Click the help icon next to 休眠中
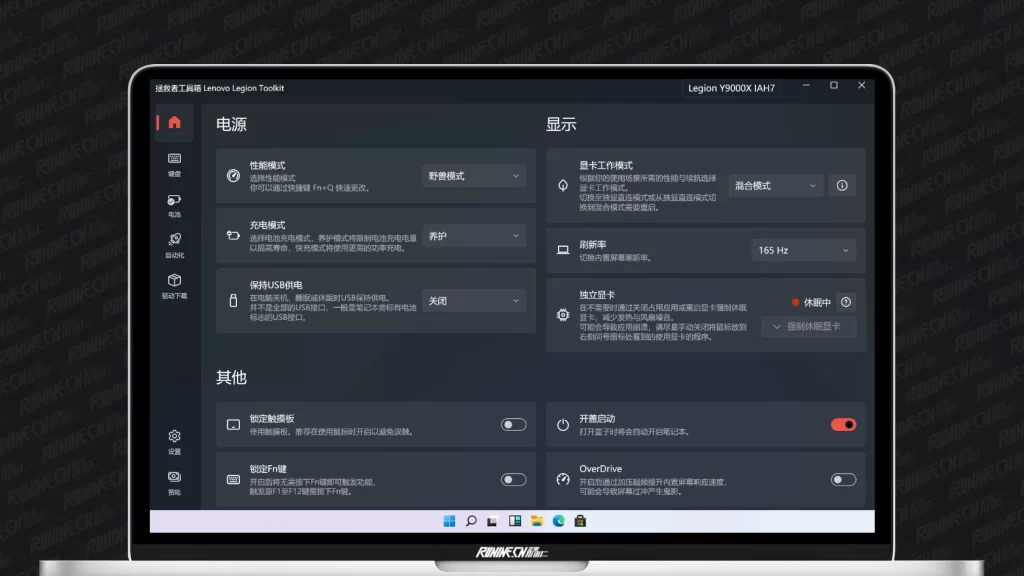Image resolution: width=1024 pixels, height=576 pixels. click(x=846, y=302)
